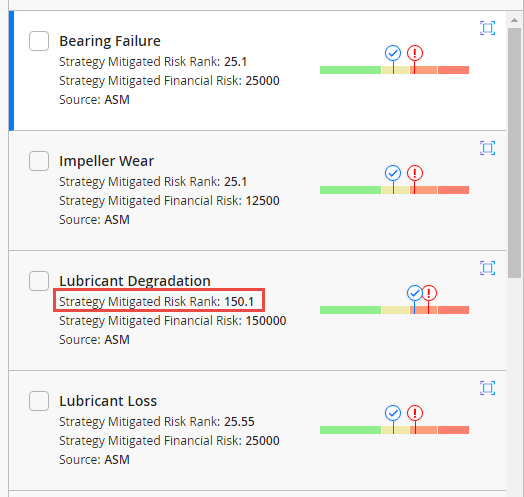524x497 pixels.
Task: Click red segment of Lubricant Loss risk bar
Action: pyautogui.click(x=453, y=430)
